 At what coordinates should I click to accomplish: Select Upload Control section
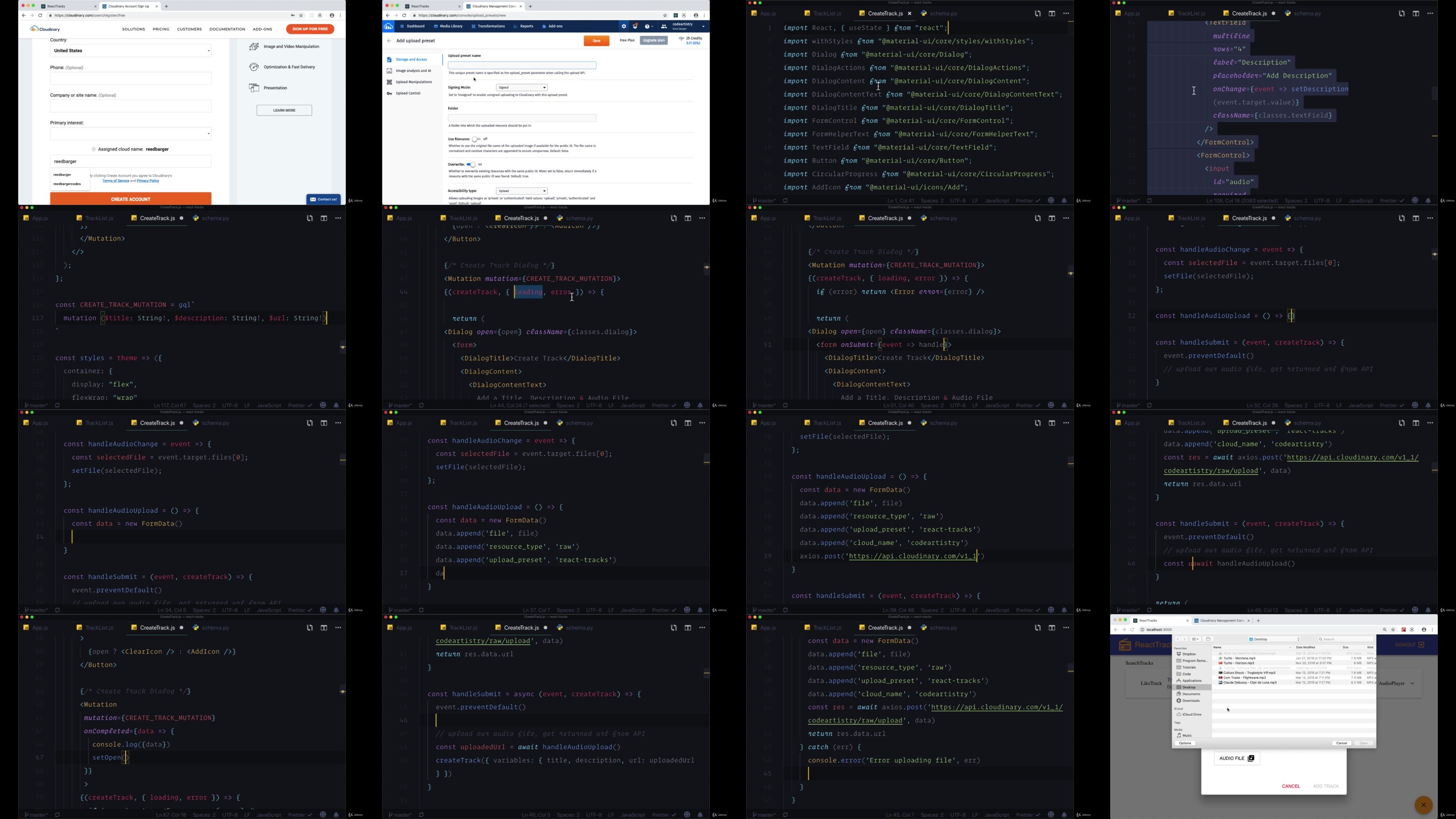(x=404, y=94)
